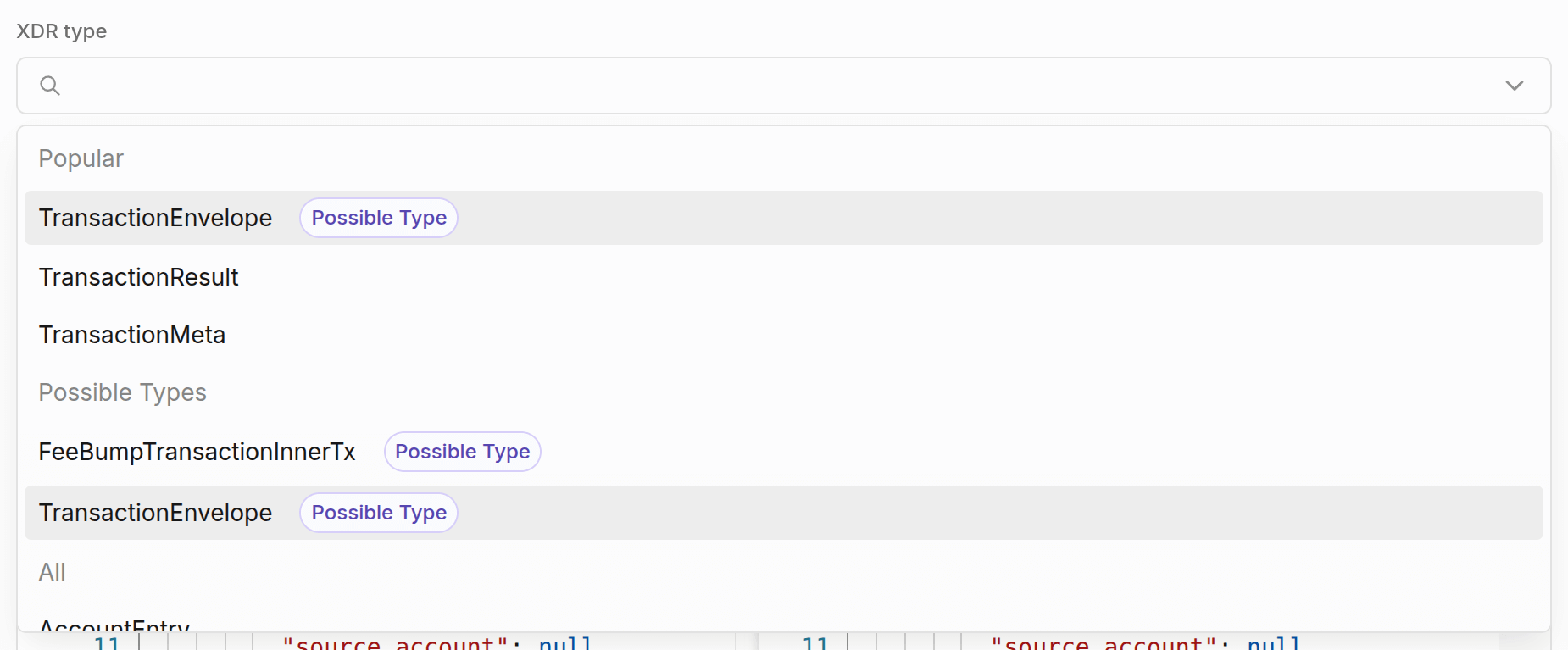The height and width of the screenshot is (650, 1568).
Task: Choose TransactionResult from the list
Action: point(139,277)
